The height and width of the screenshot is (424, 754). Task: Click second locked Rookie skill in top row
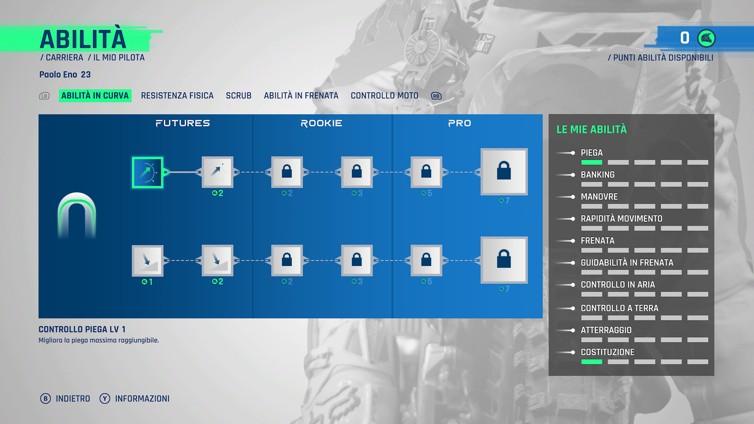357,172
